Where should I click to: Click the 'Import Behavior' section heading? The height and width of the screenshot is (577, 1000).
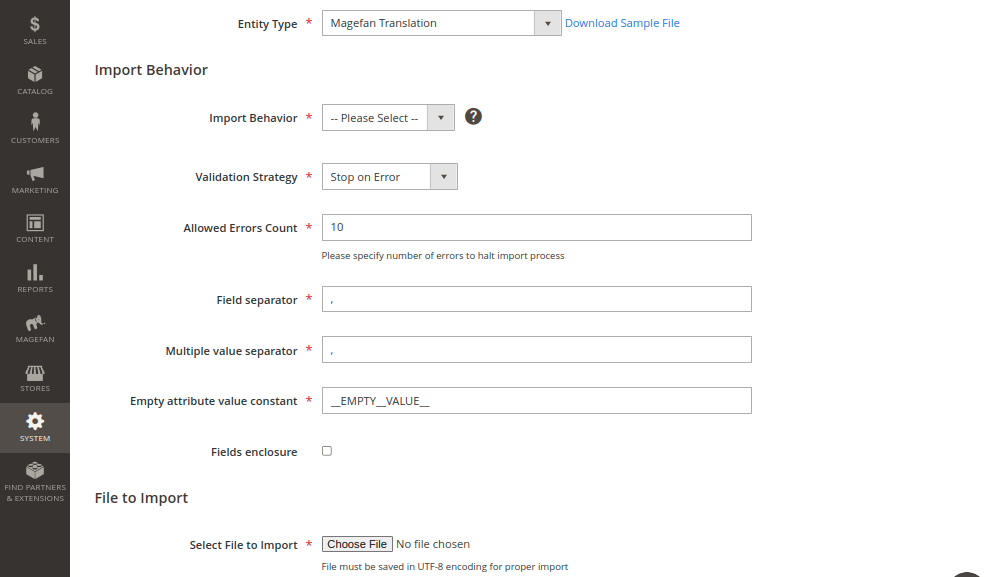[x=151, y=70]
